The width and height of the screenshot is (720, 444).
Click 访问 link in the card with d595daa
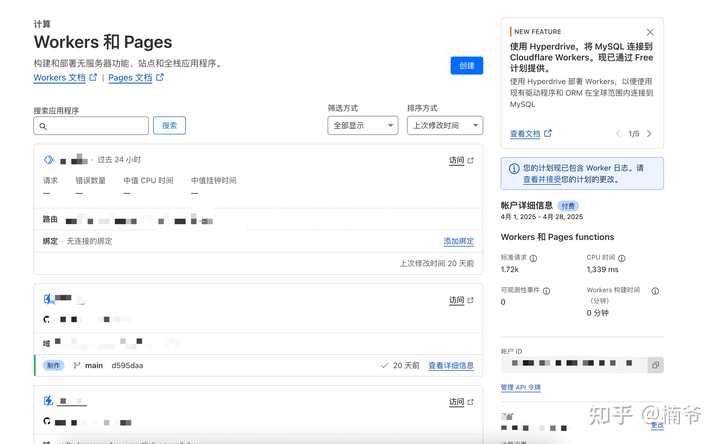(456, 300)
